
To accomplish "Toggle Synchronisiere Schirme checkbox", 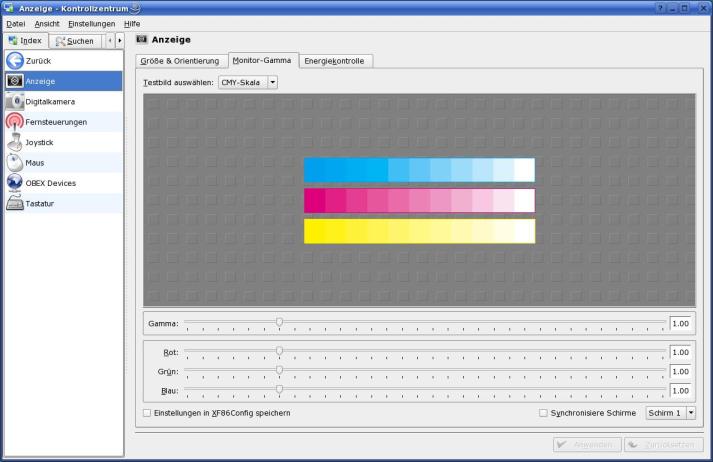I will pyautogui.click(x=543, y=413).
